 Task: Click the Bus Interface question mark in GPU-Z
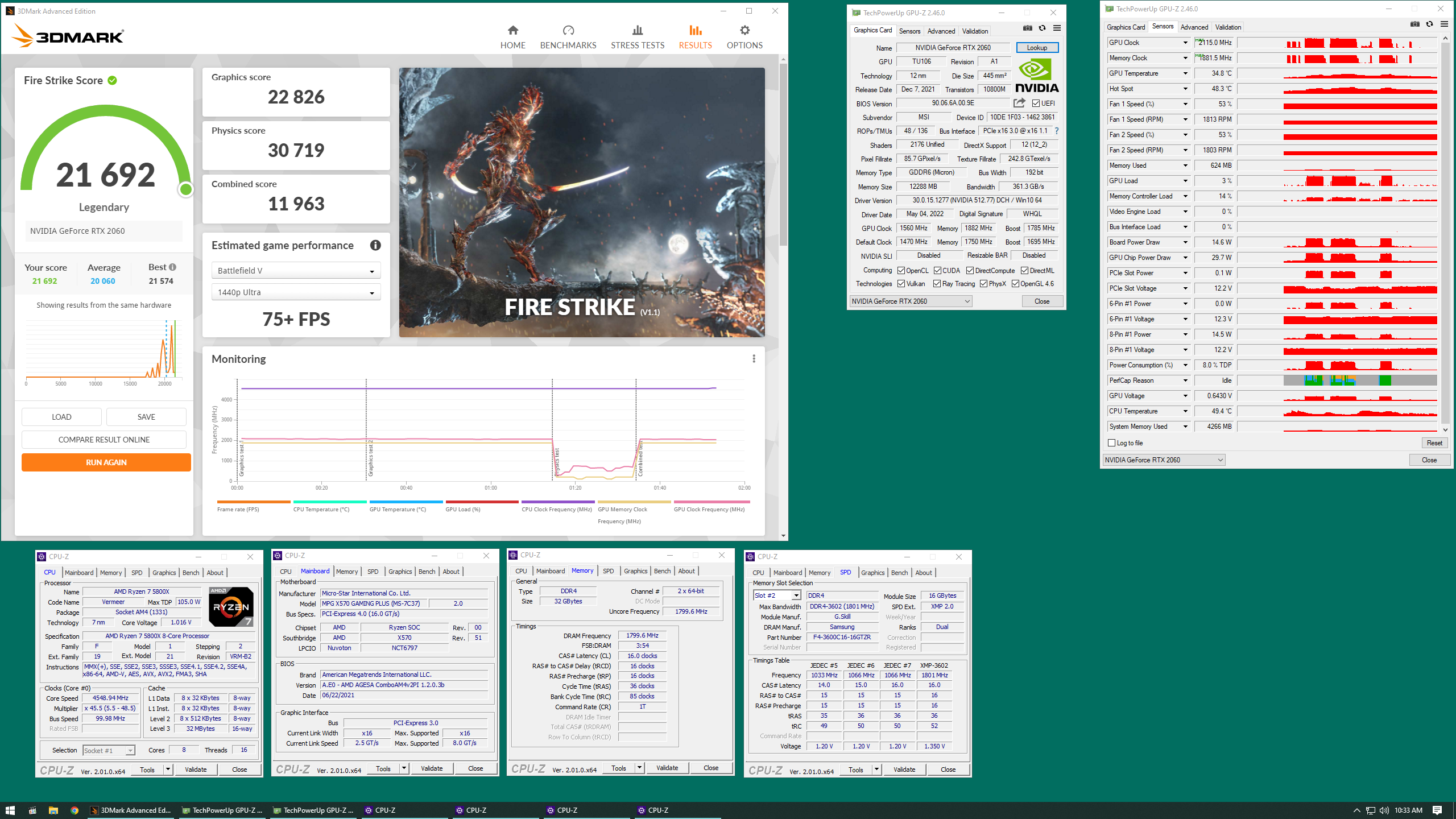(1057, 131)
